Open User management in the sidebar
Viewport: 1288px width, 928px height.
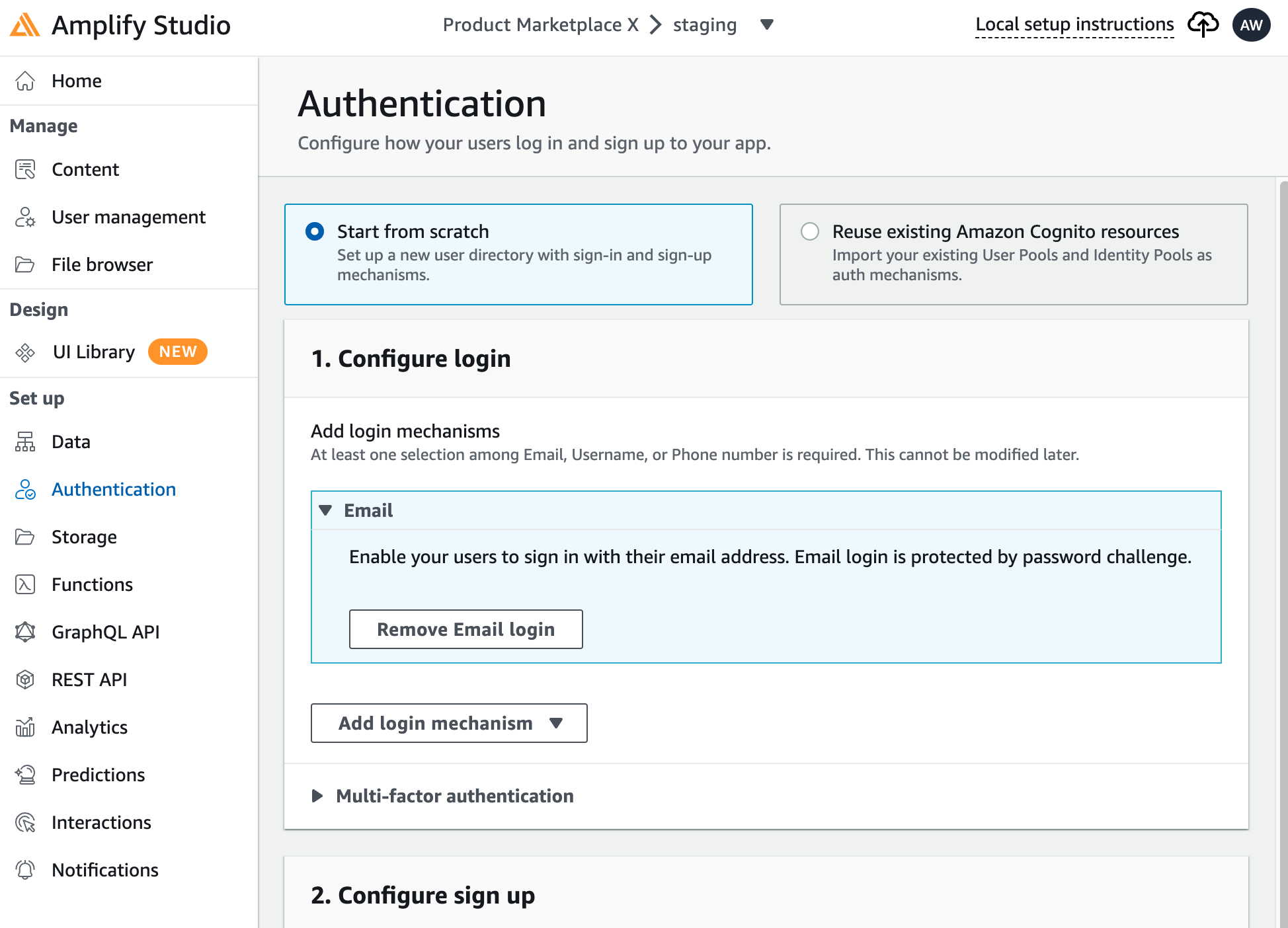point(129,217)
